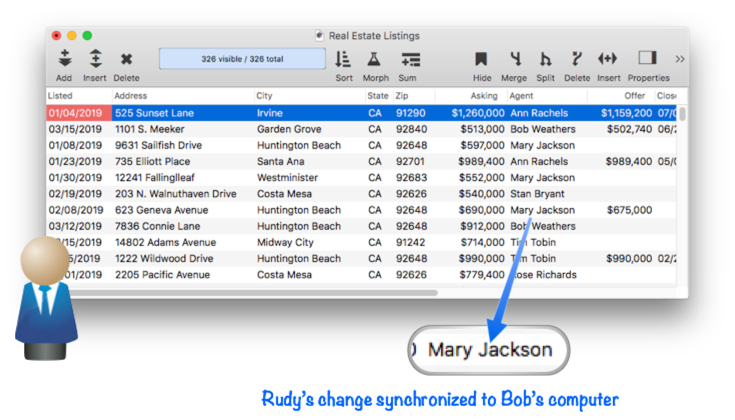The width and height of the screenshot is (735, 420).
Task: Open the Sort tool
Action: [343, 59]
